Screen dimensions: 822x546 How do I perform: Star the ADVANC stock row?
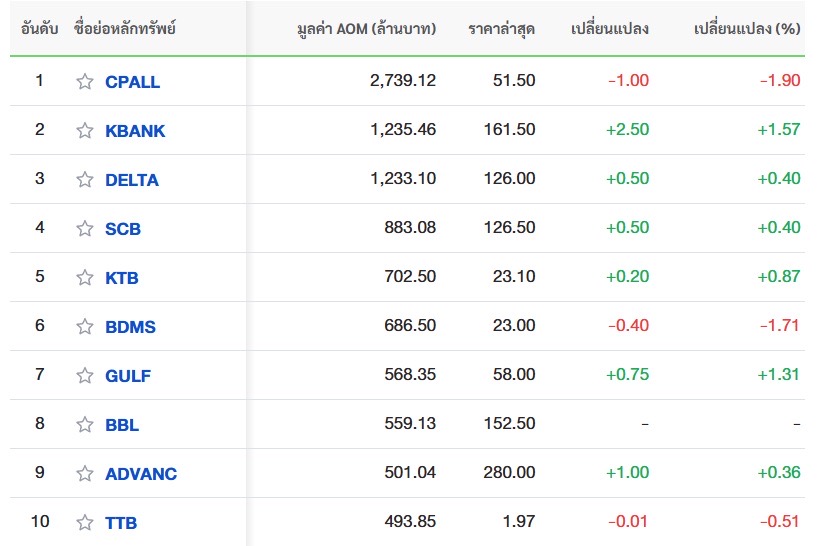point(84,473)
